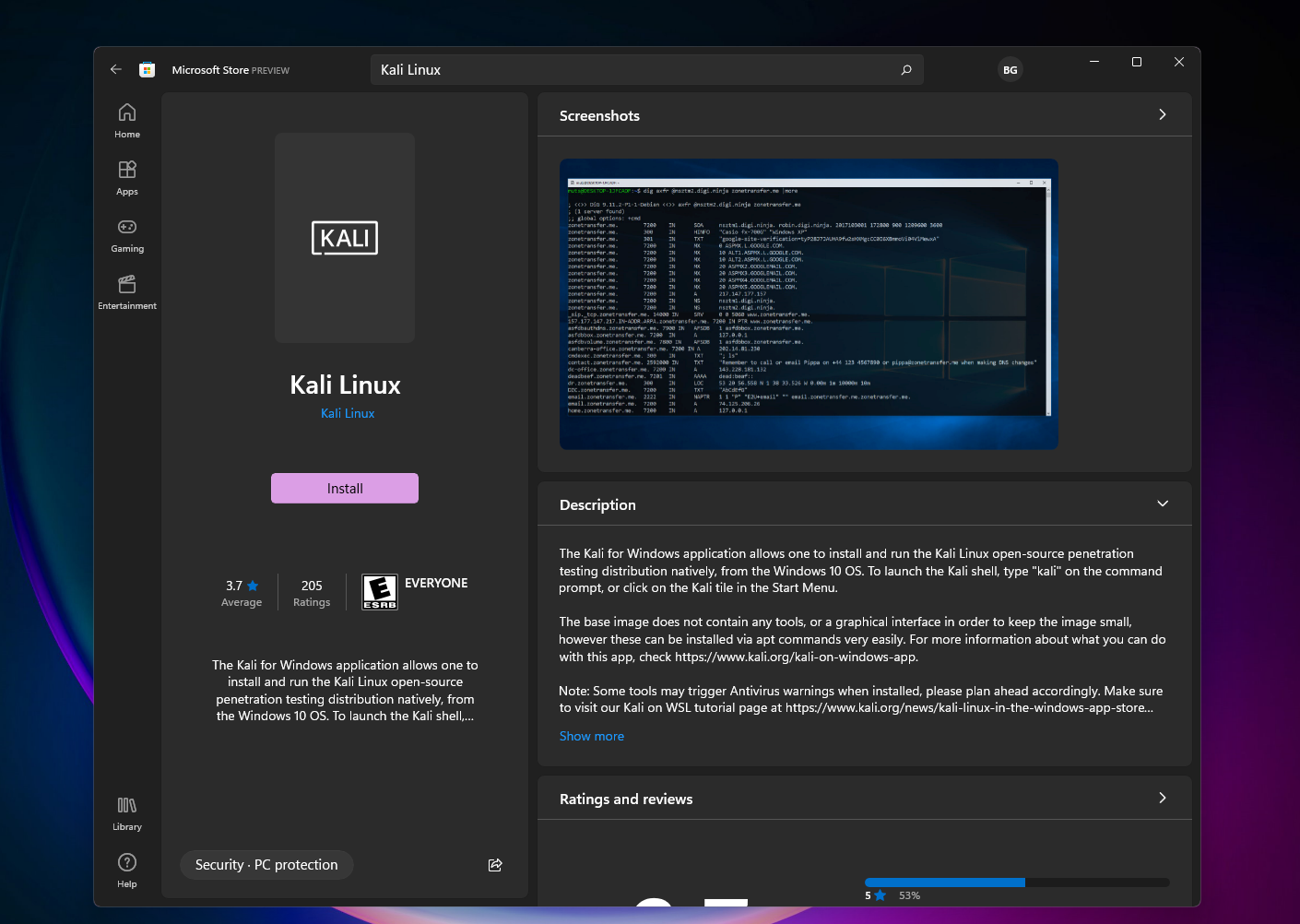Click the 53% label
1300x924 pixels.
[909, 895]
